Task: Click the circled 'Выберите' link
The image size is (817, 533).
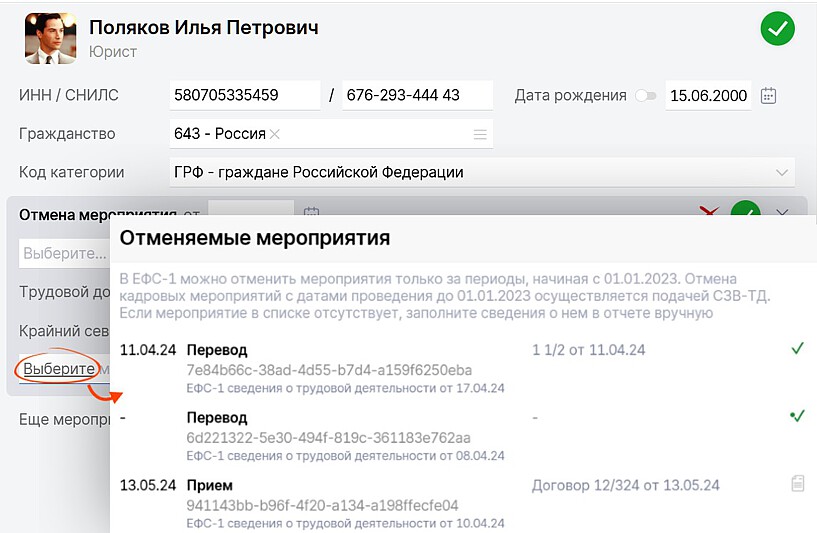Action: point(59,369)
